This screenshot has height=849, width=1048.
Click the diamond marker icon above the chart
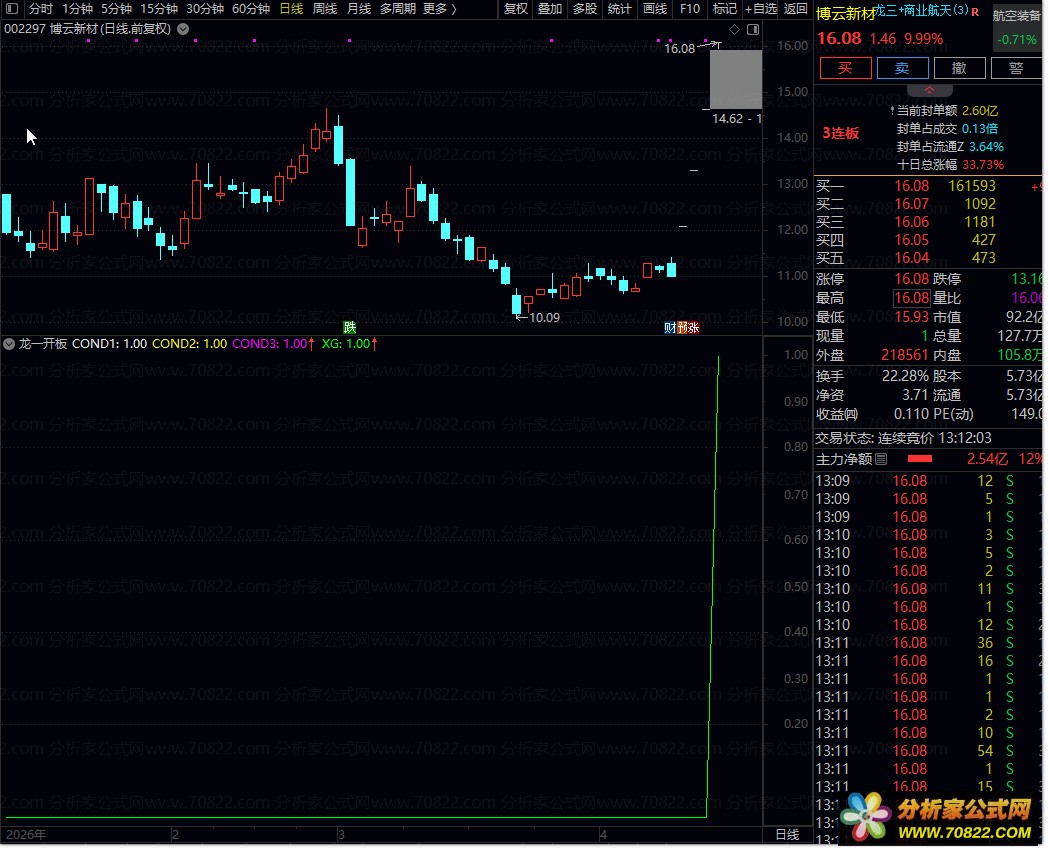tap(735, 30)
